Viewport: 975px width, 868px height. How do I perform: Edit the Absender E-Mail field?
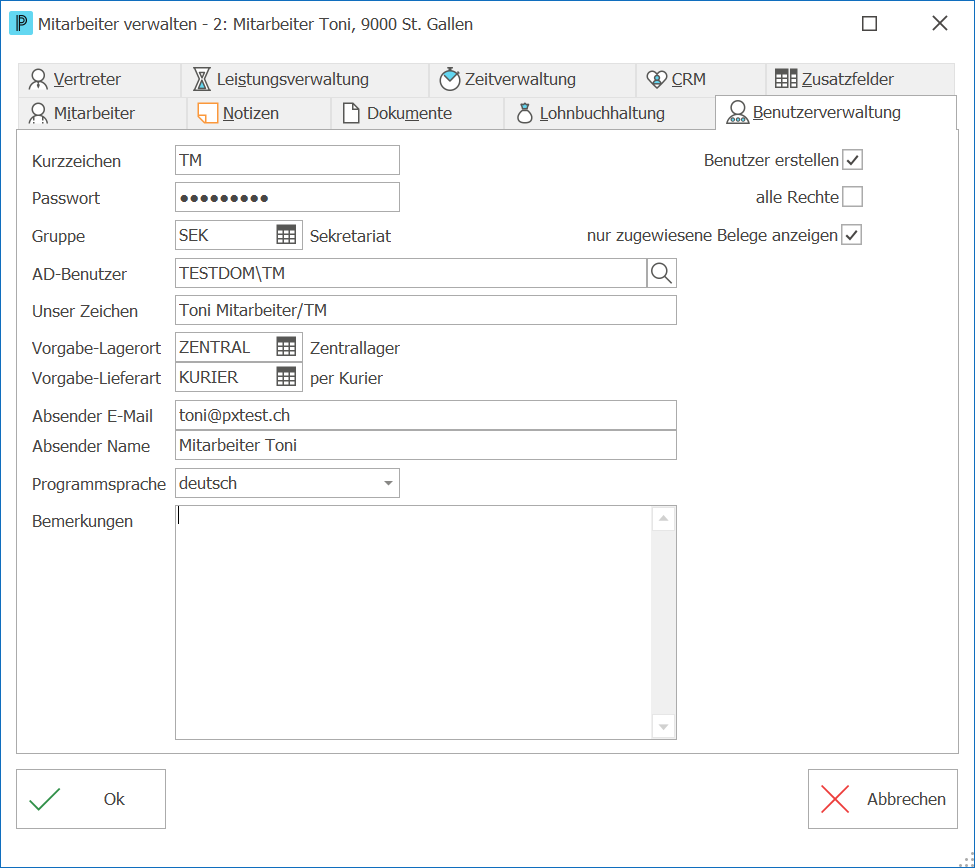point(426,415)
